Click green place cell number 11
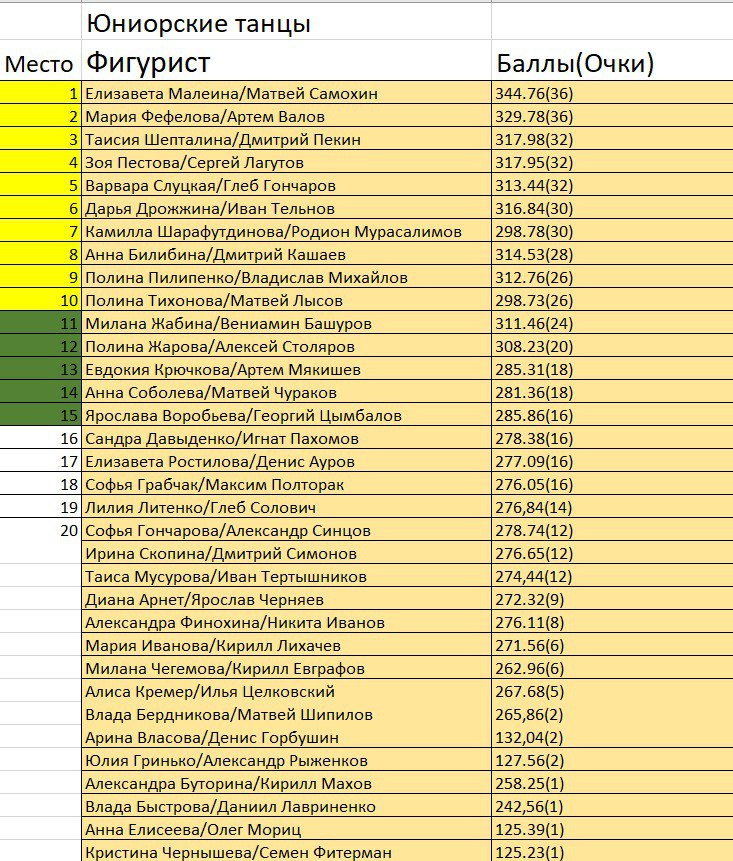Image resolution: width=733 pixels, height=861 pixels. [41, 323]
